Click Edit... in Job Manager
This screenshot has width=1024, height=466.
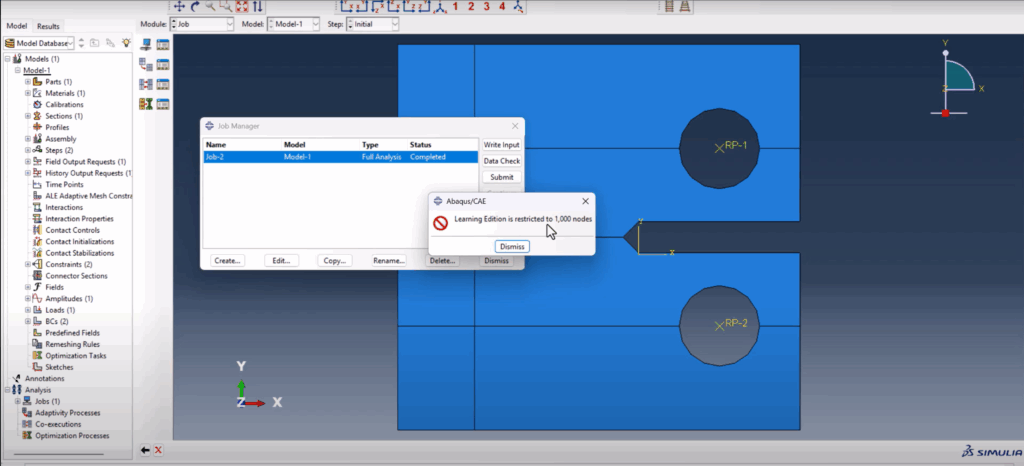(x=281, y=260)
